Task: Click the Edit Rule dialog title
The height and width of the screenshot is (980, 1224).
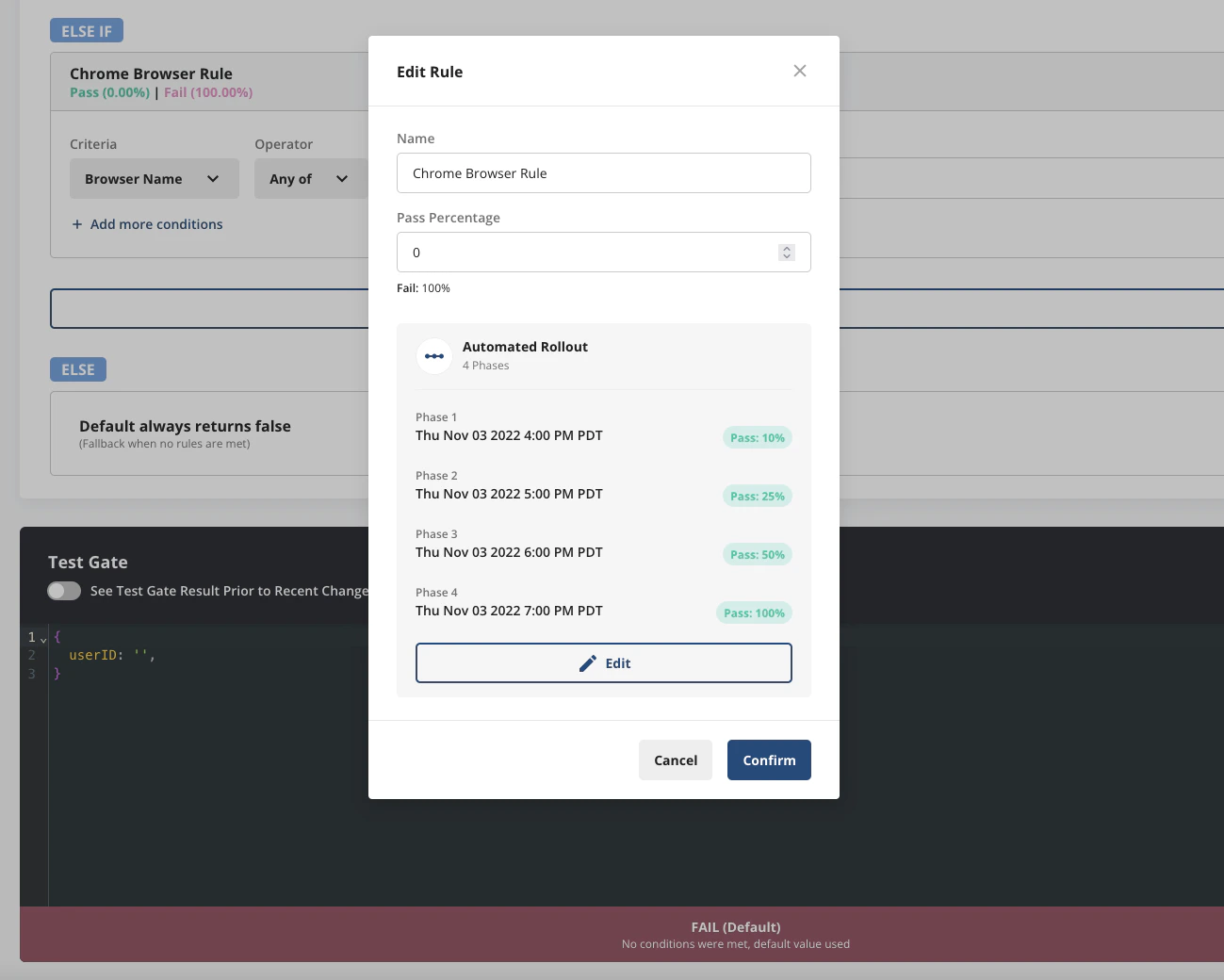Action: click(430, 72)
